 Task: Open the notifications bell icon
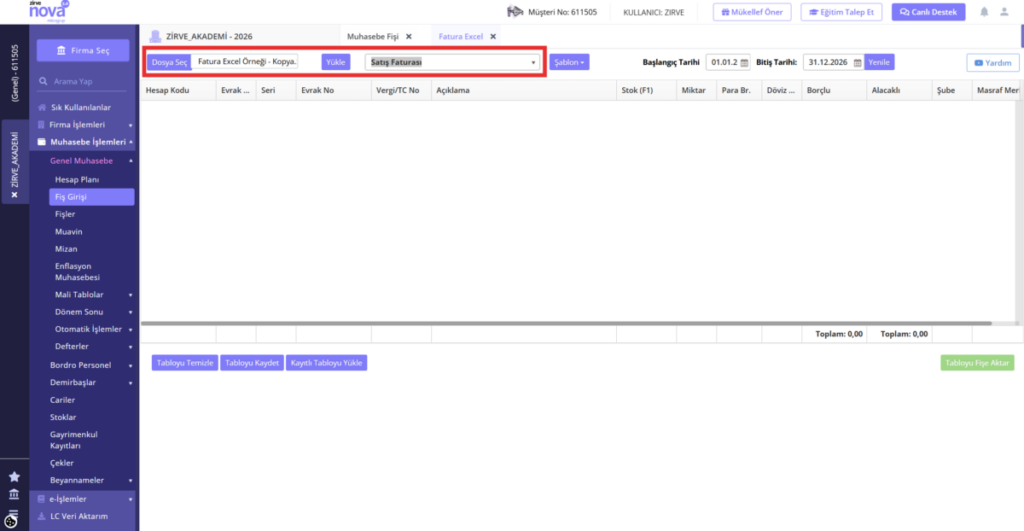984,12
